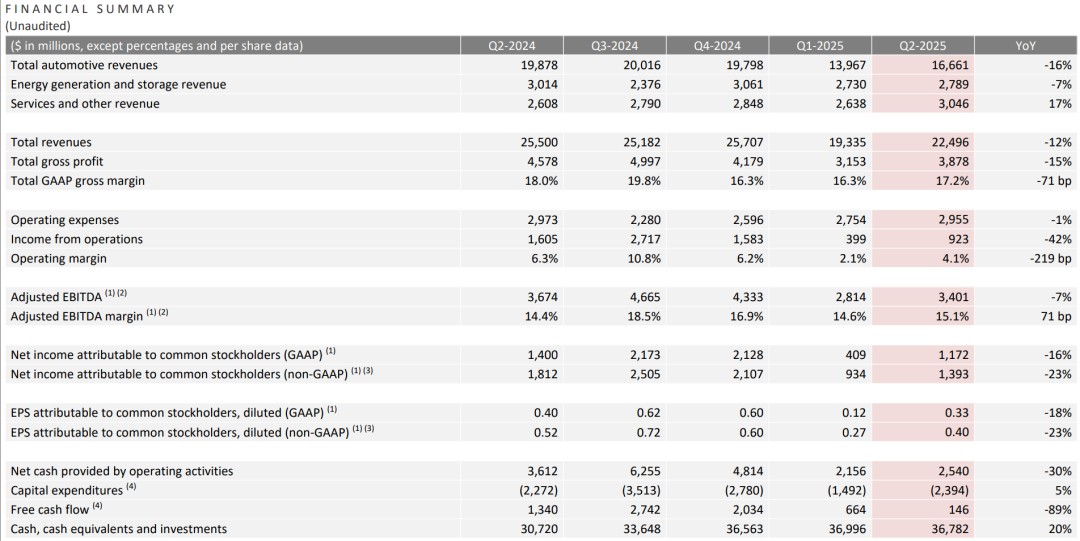Image resolution: width=1080 pixels, height=541 pixels.
Task: Click the Q1-2025 column header
Action: pyautogui.click(x=820, y=46)
